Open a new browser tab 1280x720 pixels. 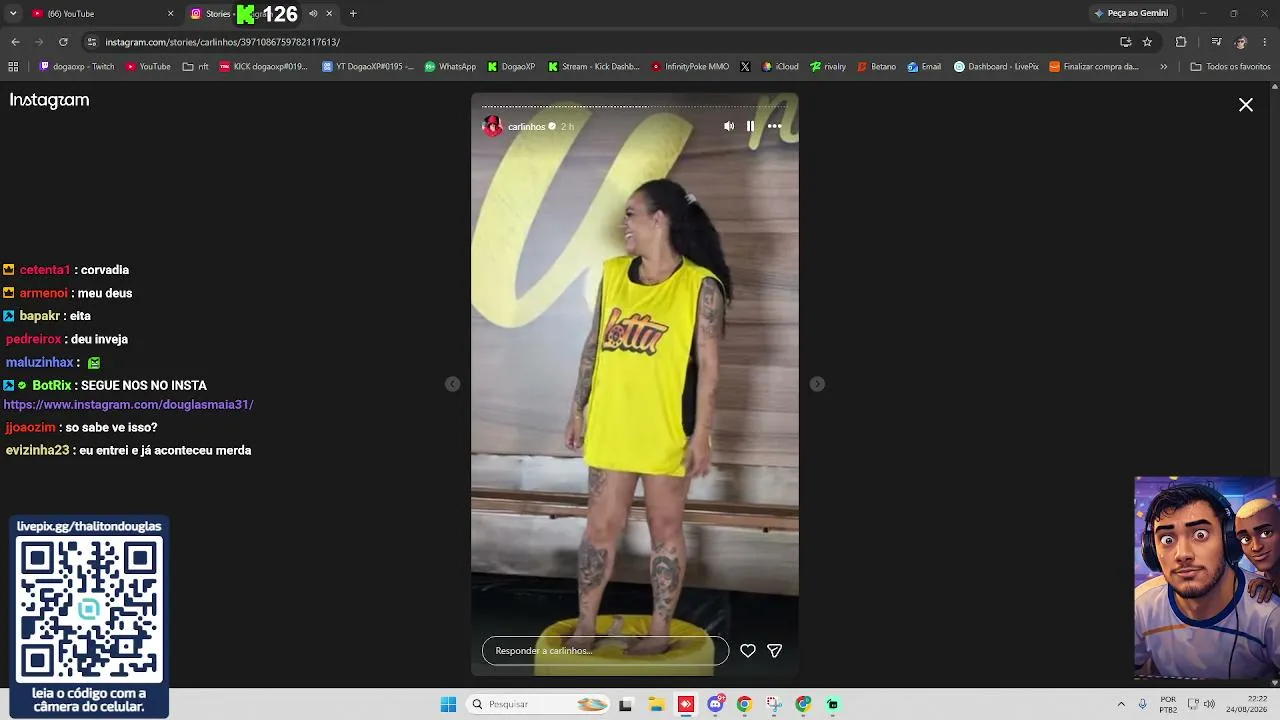click(353, 14)
